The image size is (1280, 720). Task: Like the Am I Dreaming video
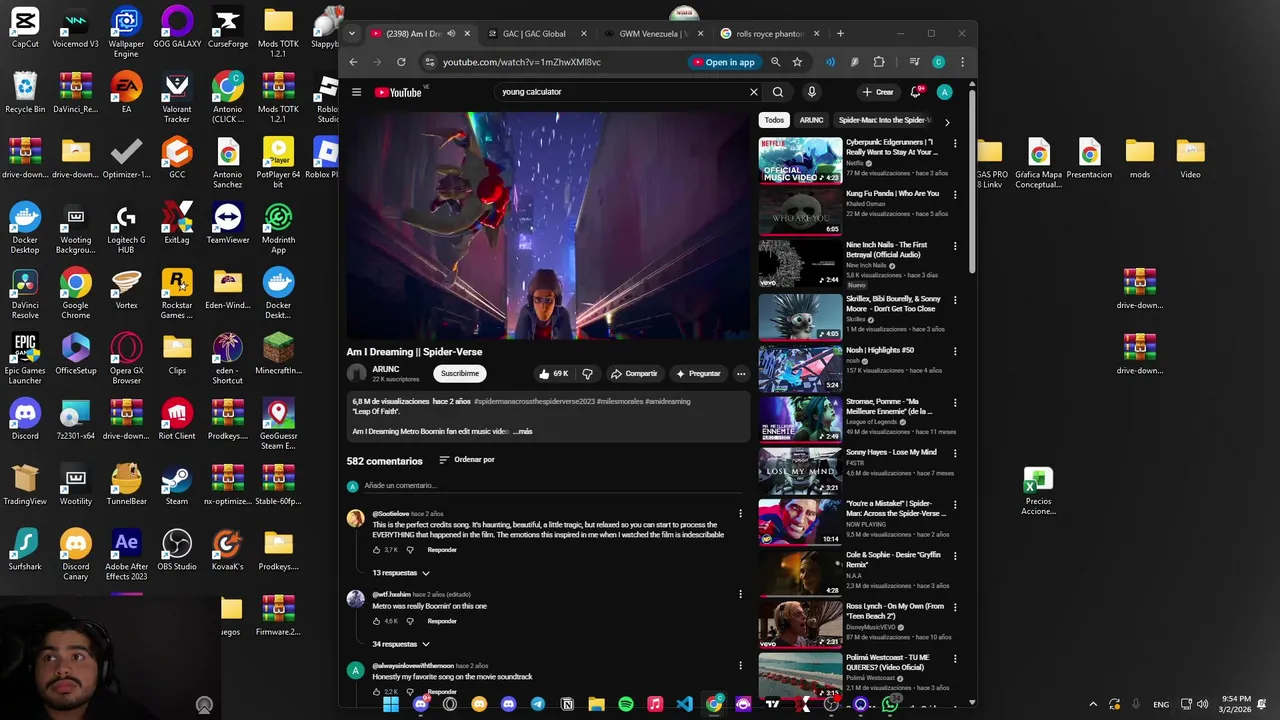pyautogui.click(x=553, y=373)
